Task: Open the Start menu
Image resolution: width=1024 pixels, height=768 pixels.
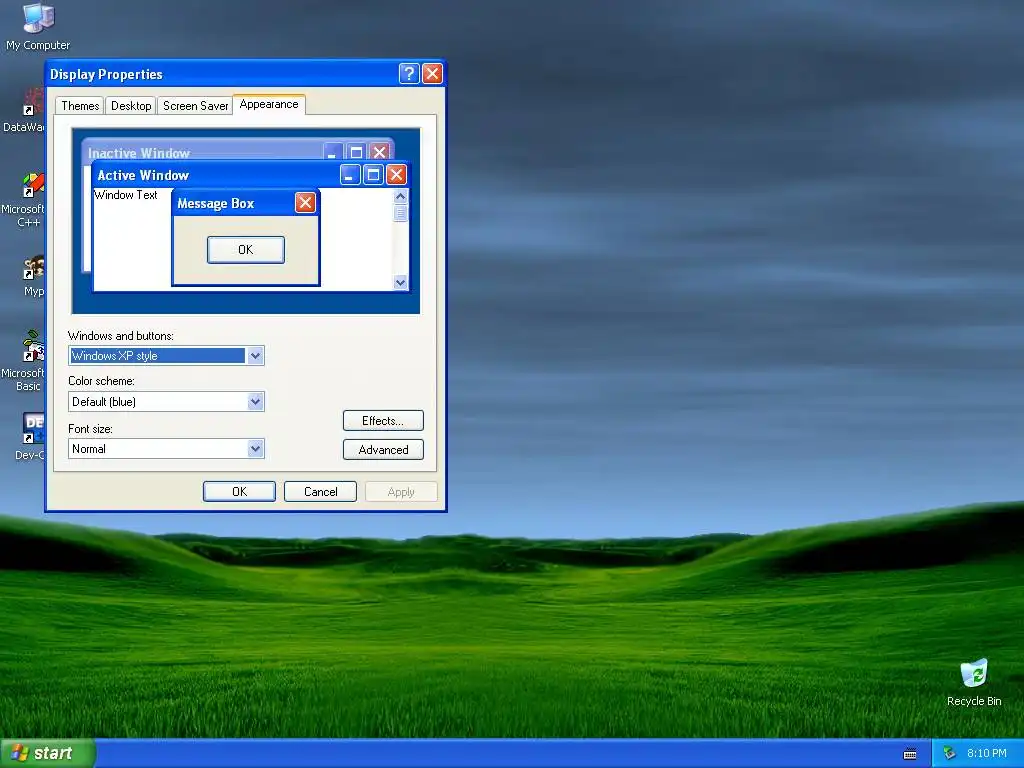Action: 47,753
